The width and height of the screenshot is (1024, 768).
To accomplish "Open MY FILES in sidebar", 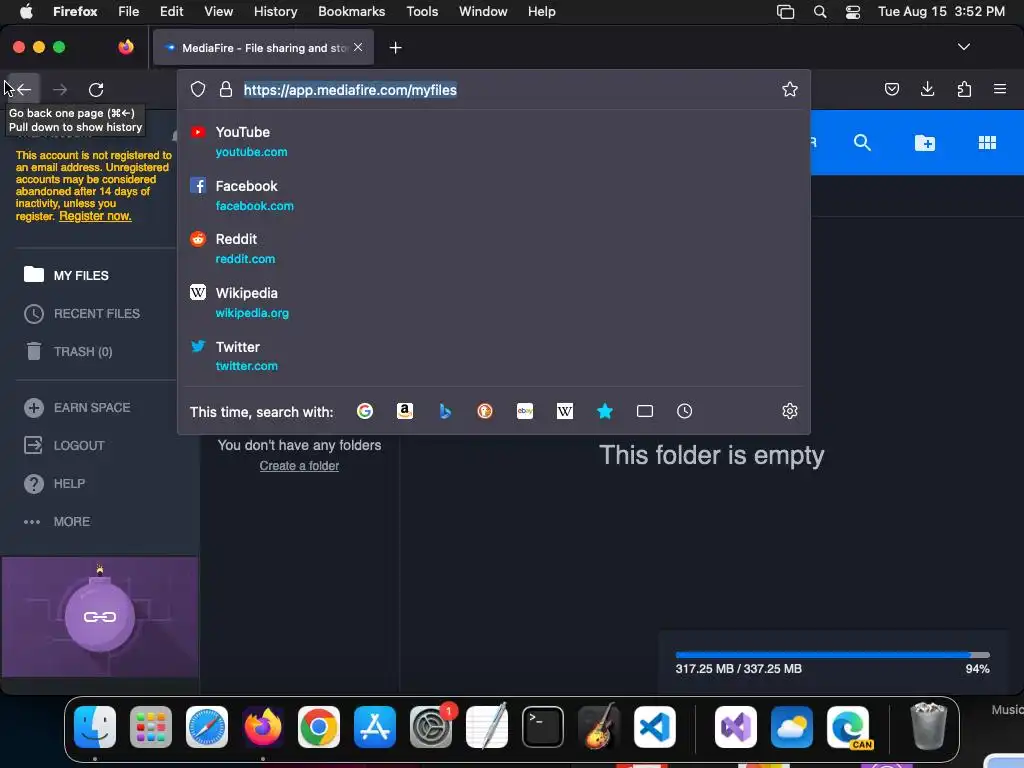I will tap(81, 275).
